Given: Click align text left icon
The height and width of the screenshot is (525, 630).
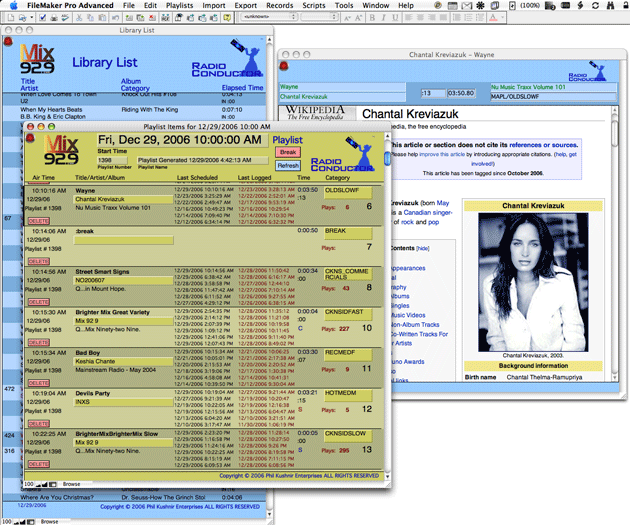Looking at the screenshot, I should pyautogui.click(x=409, y=18).
